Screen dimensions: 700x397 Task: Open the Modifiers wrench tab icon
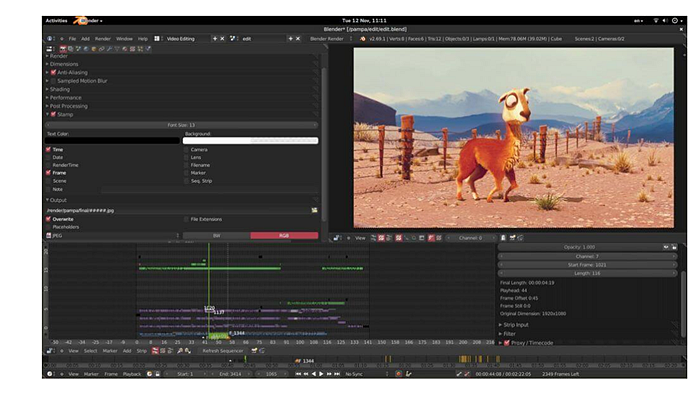[x=109, y=49]
